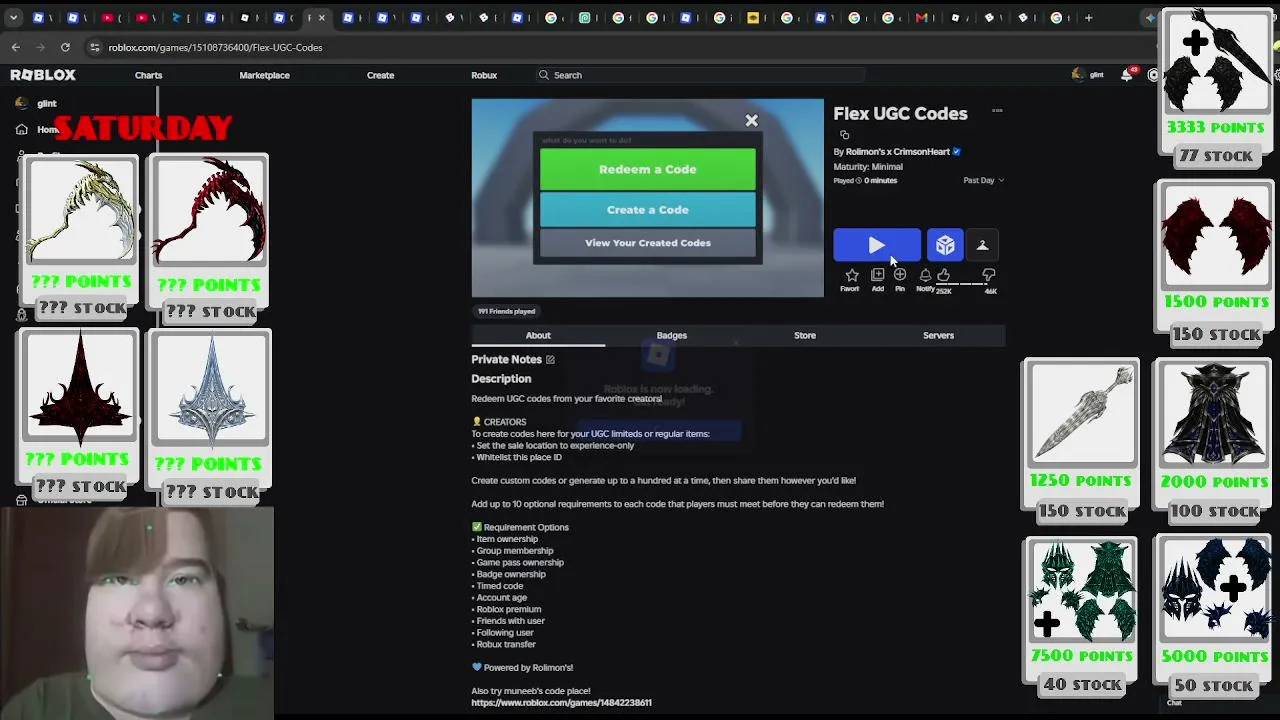Launch the game with the Play button
Image resolution: width=1280 pixels, height=720 pixels.
pos(877,245)
